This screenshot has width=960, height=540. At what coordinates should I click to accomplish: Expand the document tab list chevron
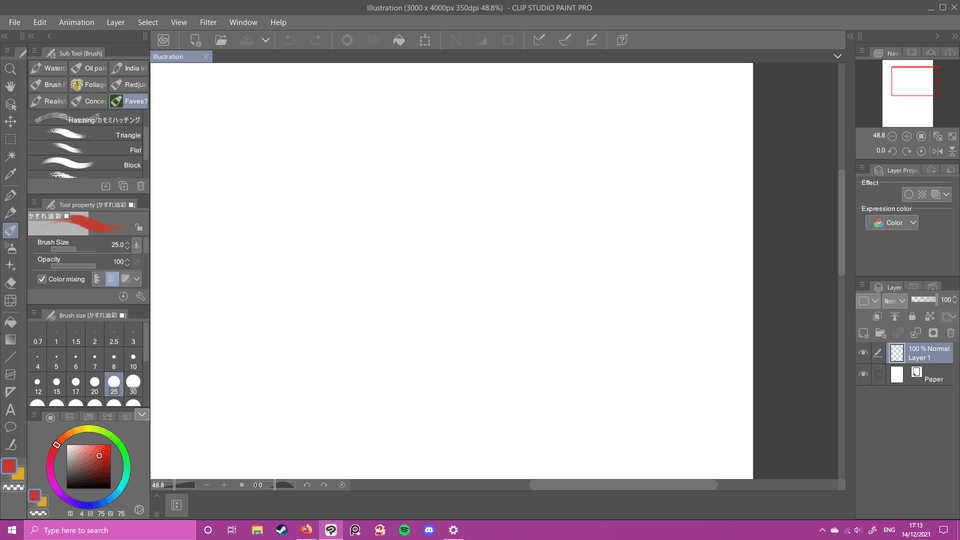click(x=838, y=56)
